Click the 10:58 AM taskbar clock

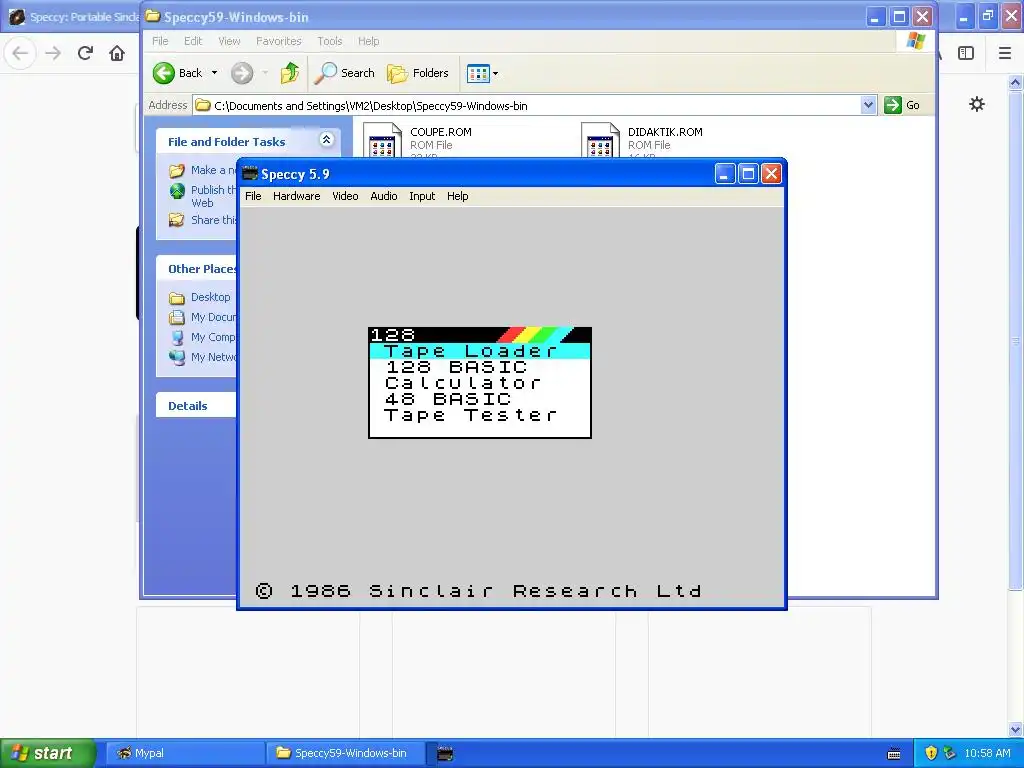coord(987,753)
